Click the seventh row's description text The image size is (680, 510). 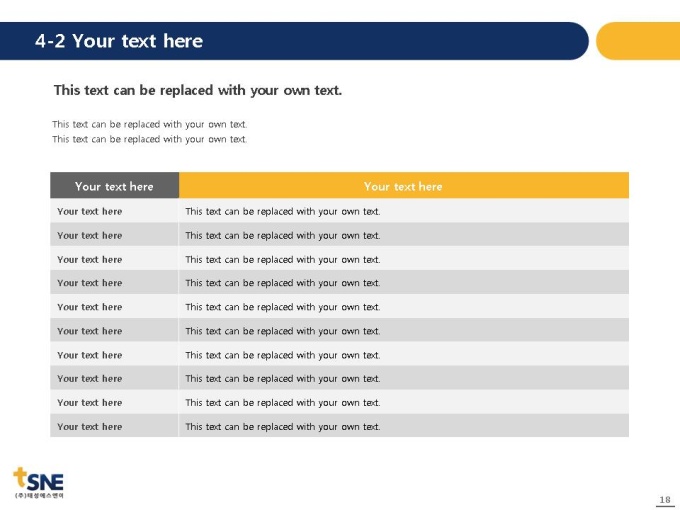pyautogui.click(x=283, y=355)
